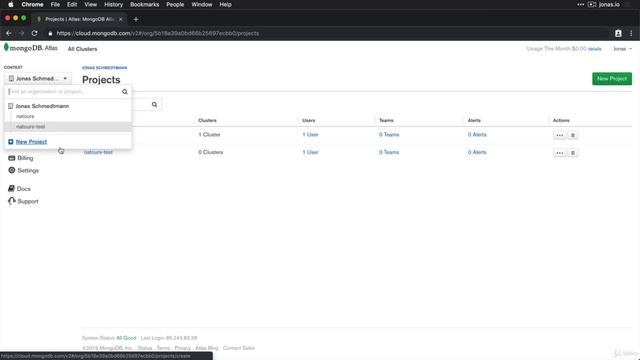640x360 pixels.
Task: Expand the Jonas user menu
Action: click(x=622, y=49)
